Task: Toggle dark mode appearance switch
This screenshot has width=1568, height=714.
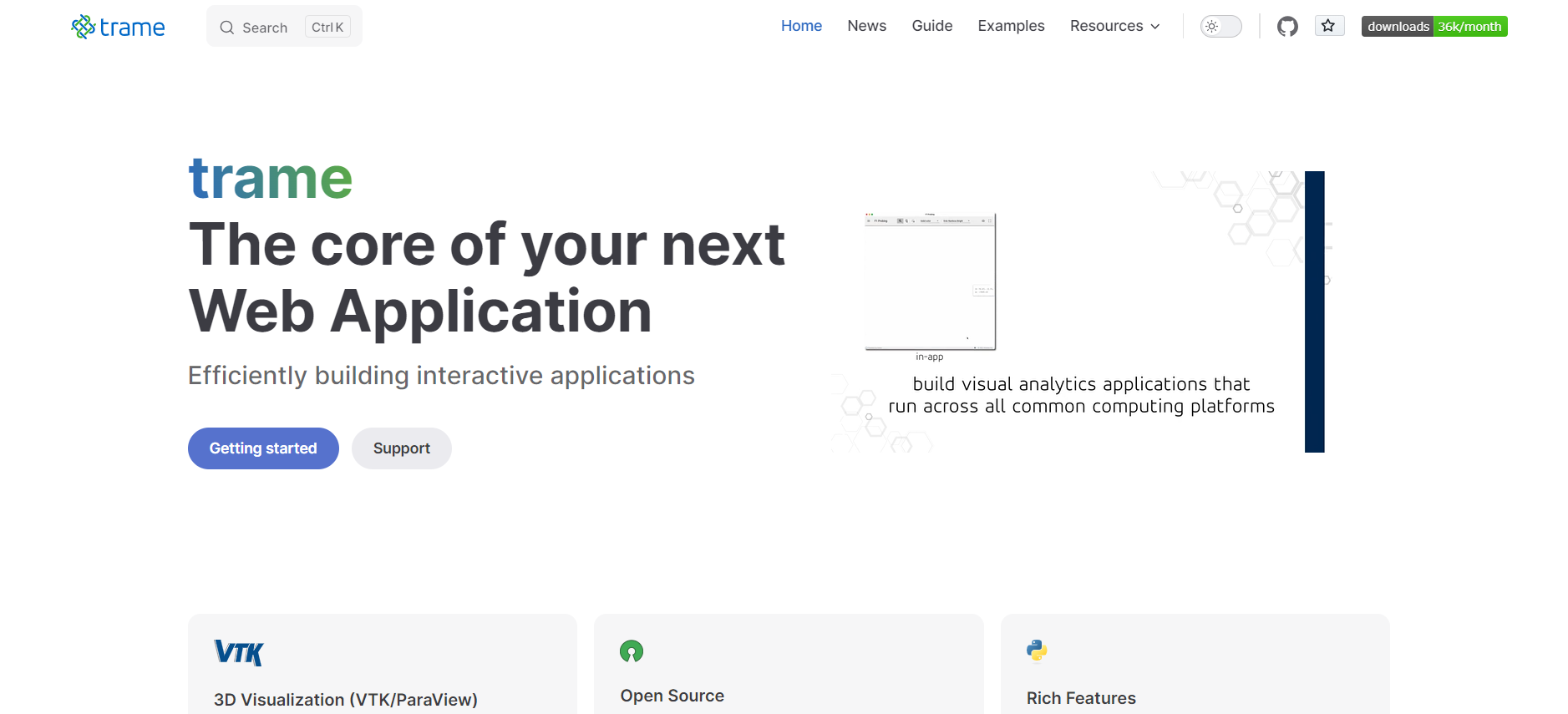Action: click(x=1220, y=27)
